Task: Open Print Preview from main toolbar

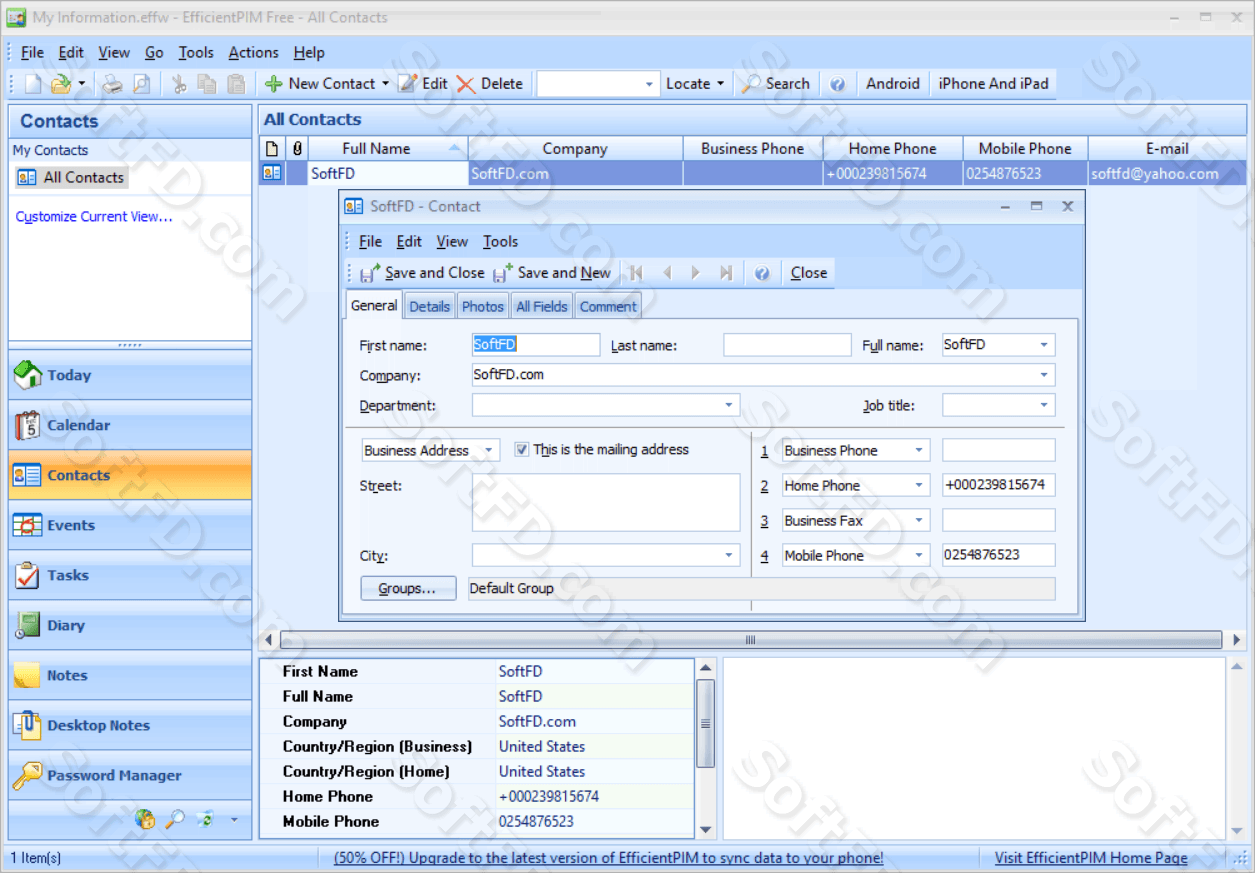Action: [141, 84]
